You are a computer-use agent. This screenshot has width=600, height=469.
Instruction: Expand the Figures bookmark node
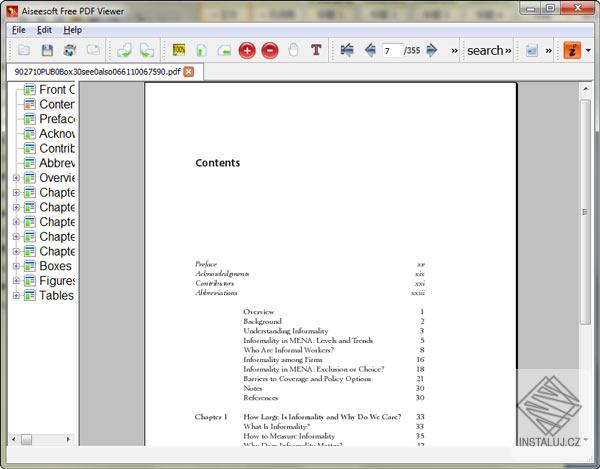pyautogui.click(x=16, y=280)
